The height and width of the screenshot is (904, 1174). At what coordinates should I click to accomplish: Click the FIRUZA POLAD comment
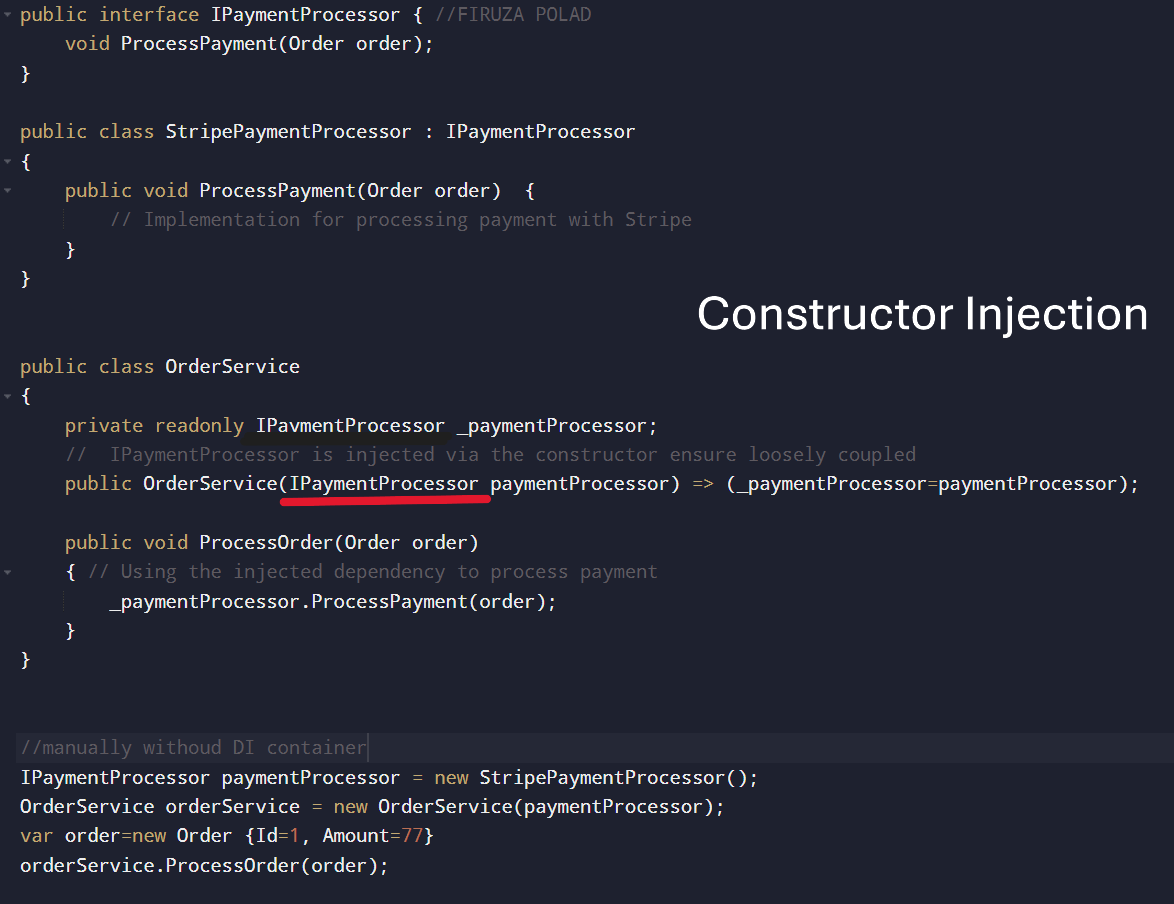(x=513, y=14)
